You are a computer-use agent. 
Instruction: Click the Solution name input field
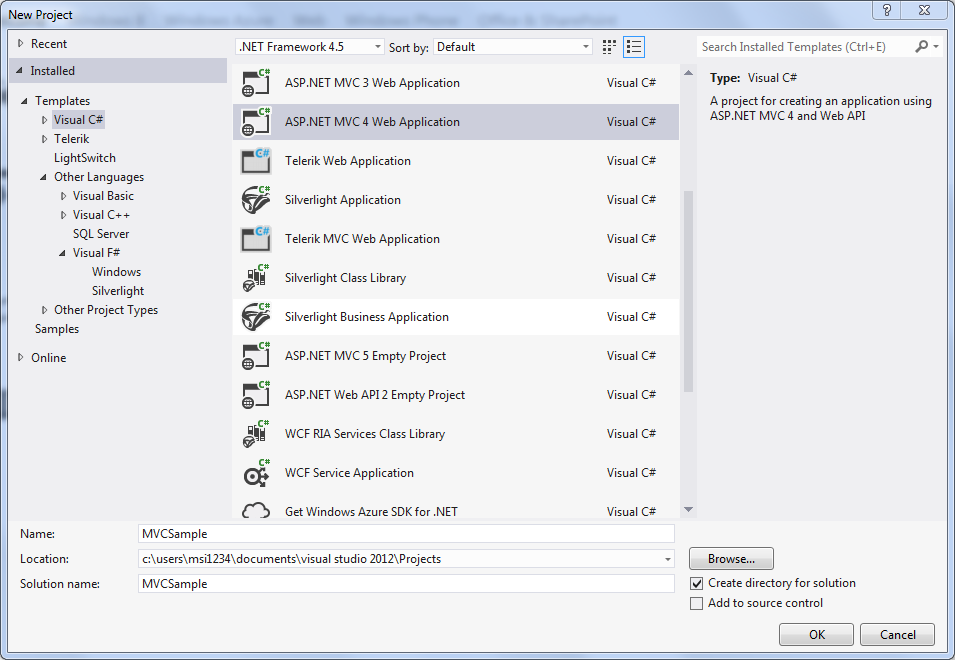[406, 583]
